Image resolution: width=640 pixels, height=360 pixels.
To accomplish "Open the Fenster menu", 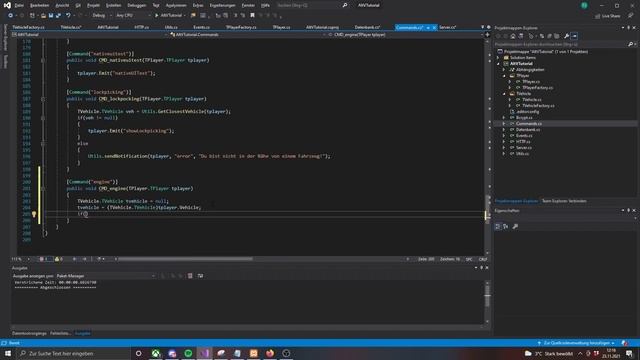I will pyautogui.click(x=248, y=5).
